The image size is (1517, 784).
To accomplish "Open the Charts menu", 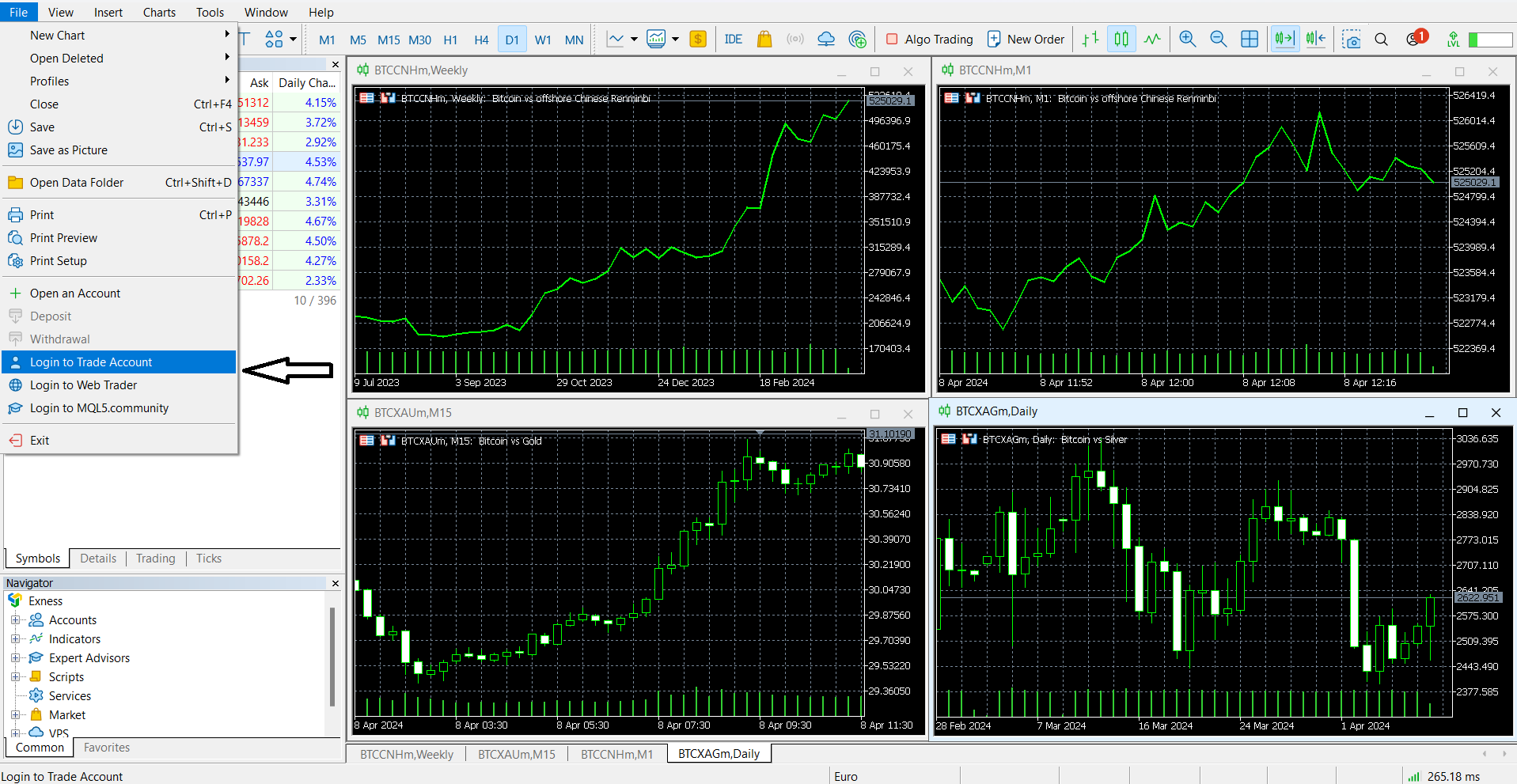I will 159,12.
